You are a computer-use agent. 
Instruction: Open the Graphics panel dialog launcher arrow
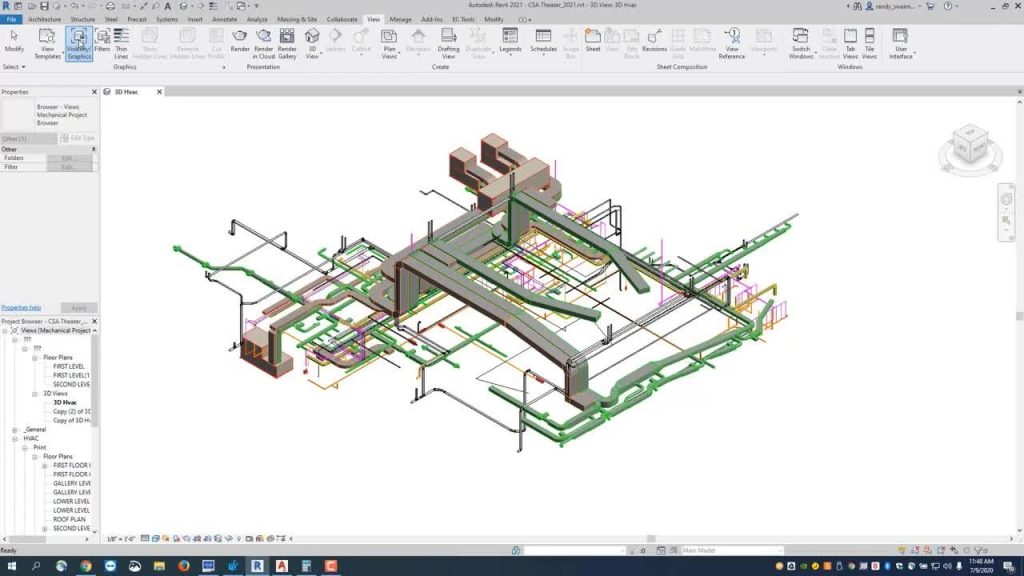[223, 67]
